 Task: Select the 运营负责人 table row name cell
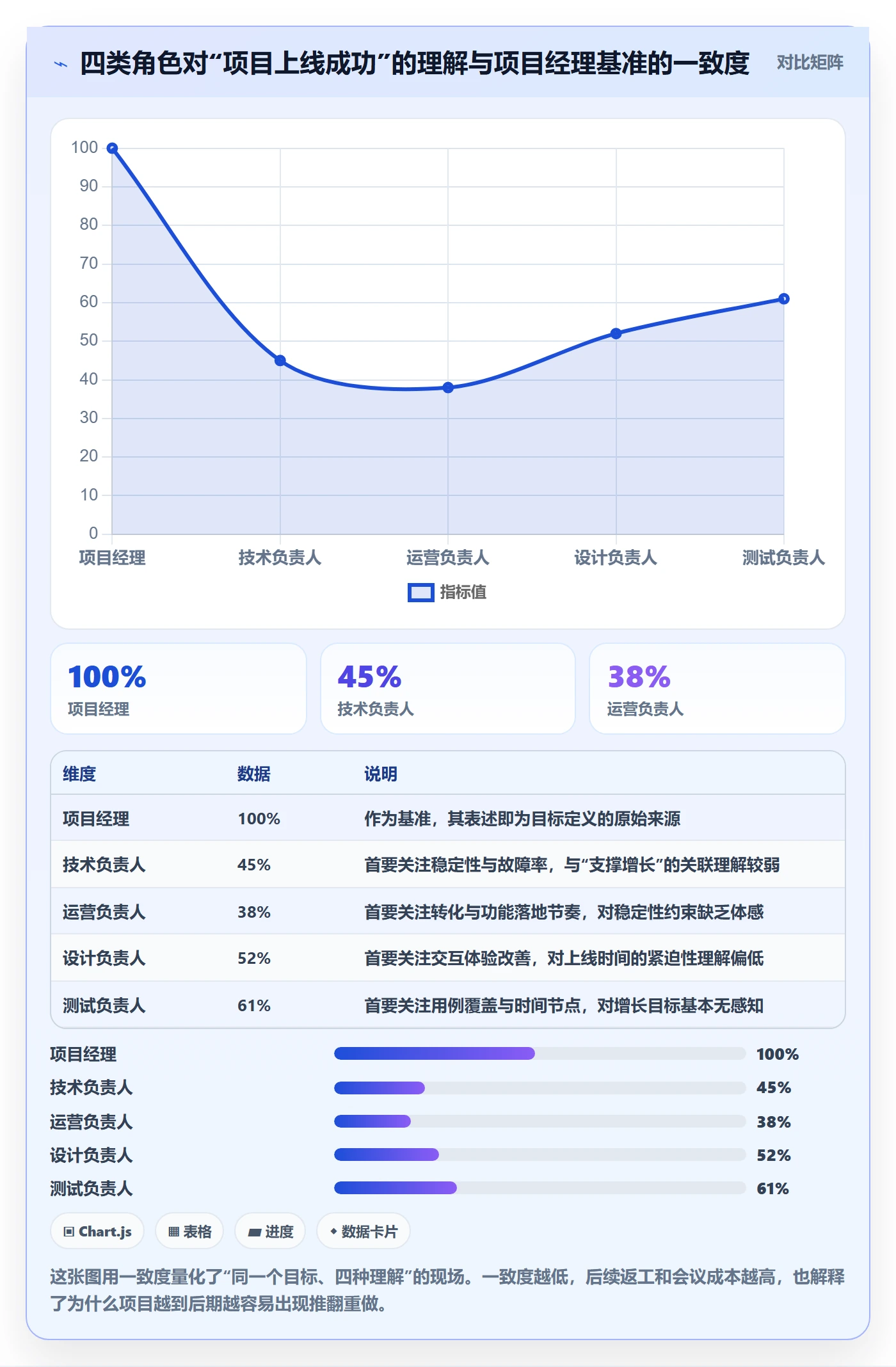coord(104,912)
